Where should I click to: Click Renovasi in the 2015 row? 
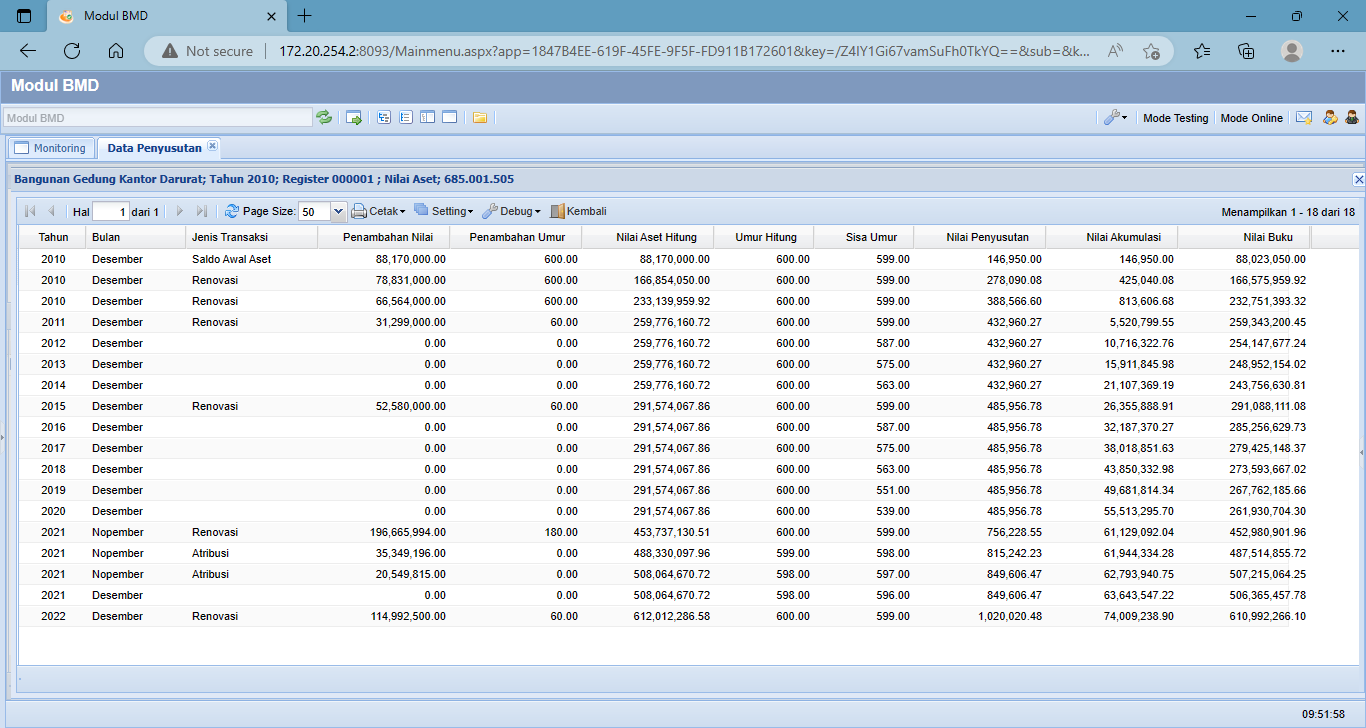251,406
